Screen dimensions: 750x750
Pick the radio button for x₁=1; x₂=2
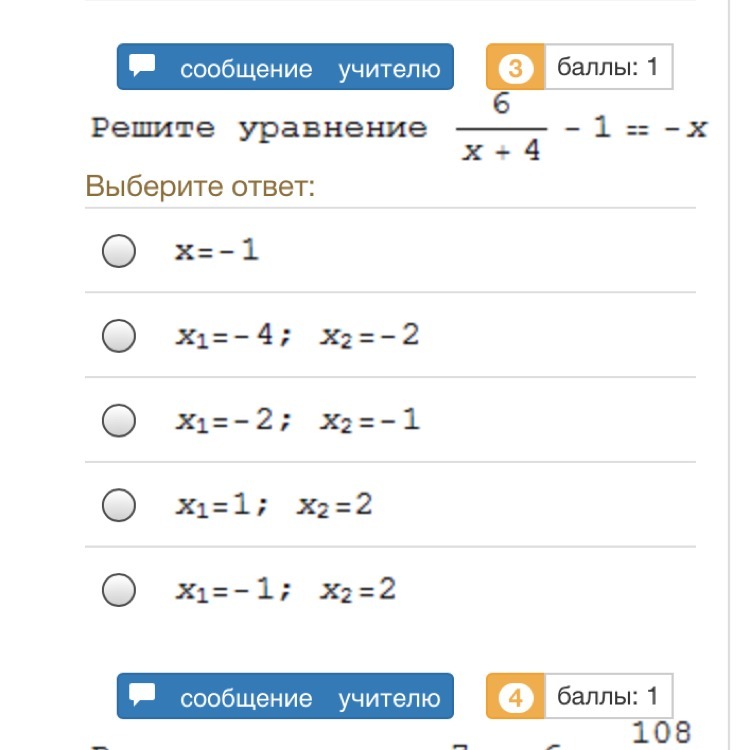coord(119,505)
